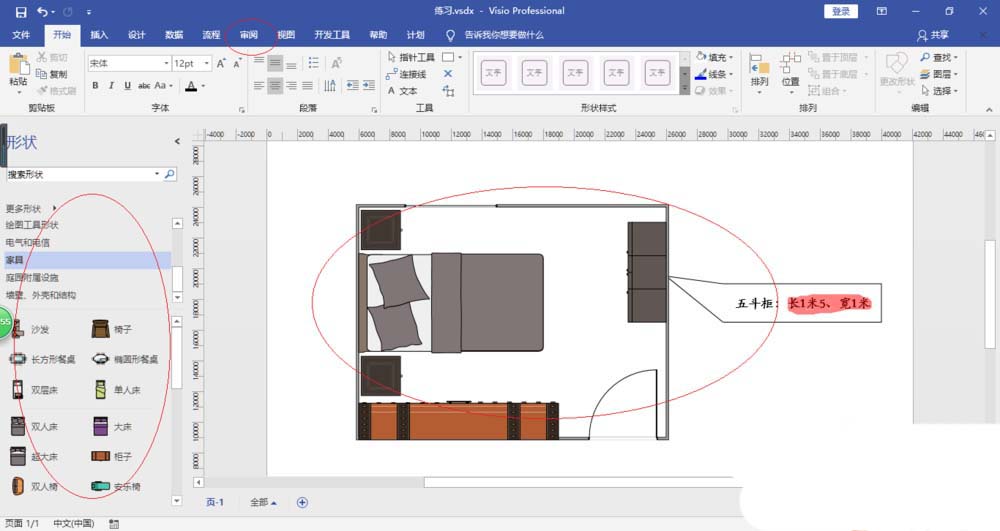Open the Select (选择) dropdown
The height and width of the screenshot is (531, 1000).
click(939, 91)
